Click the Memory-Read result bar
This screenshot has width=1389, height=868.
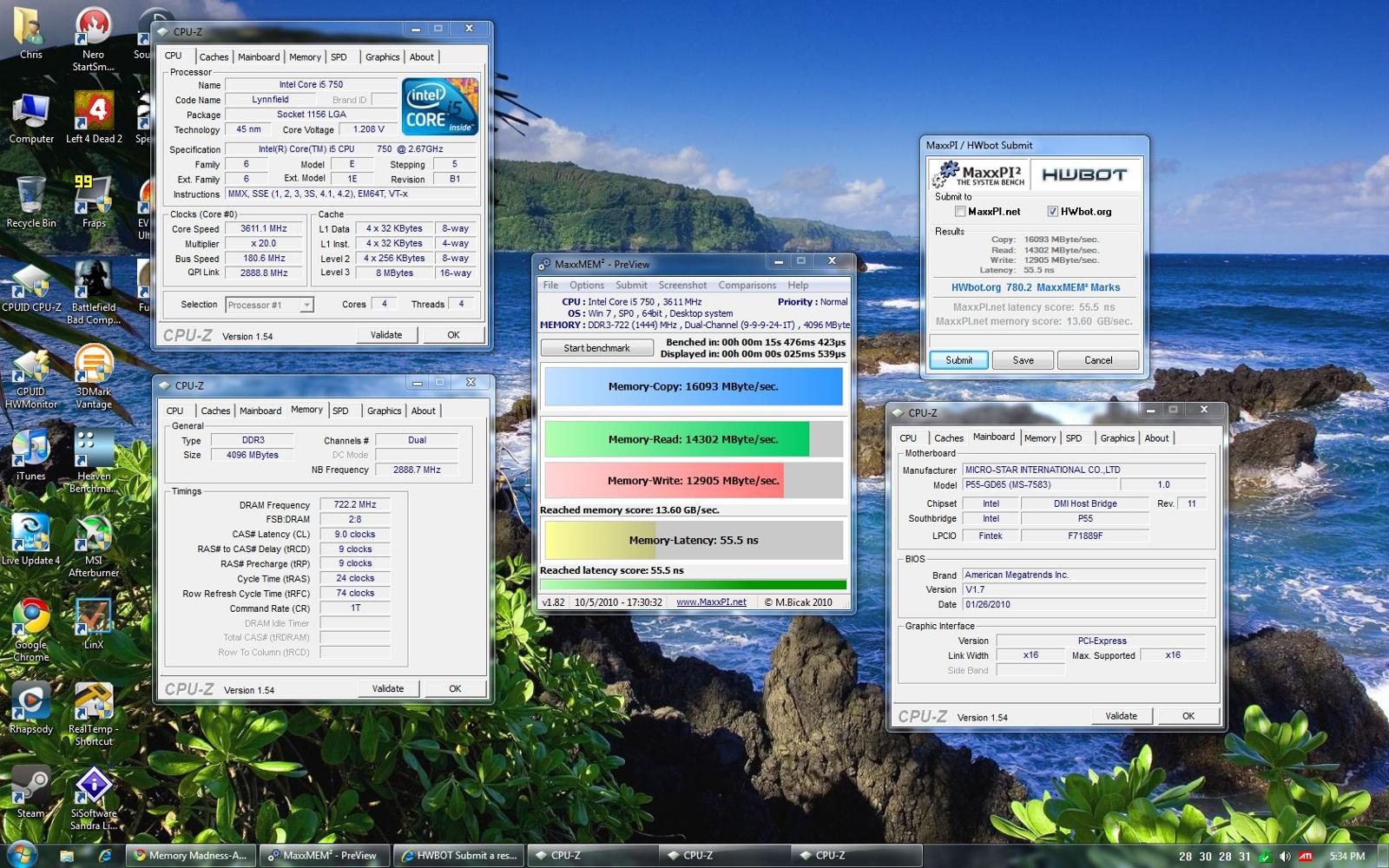[x=693, y=439]
